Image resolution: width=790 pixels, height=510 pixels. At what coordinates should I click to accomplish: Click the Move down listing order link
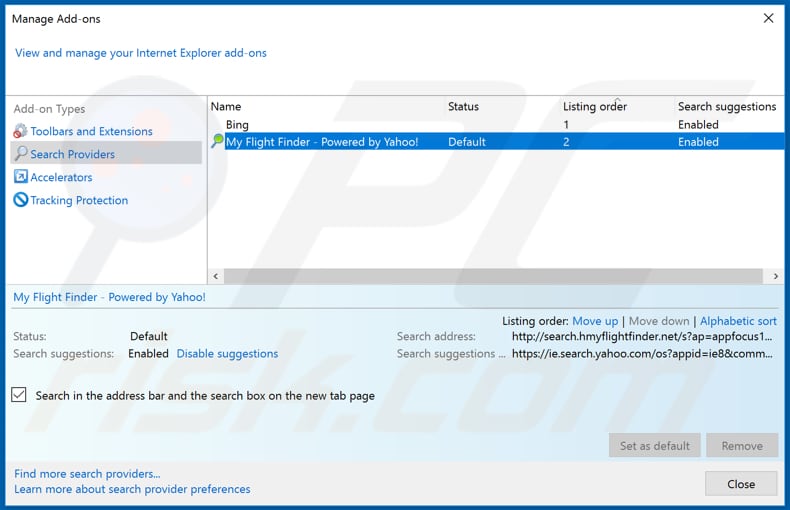659,321
